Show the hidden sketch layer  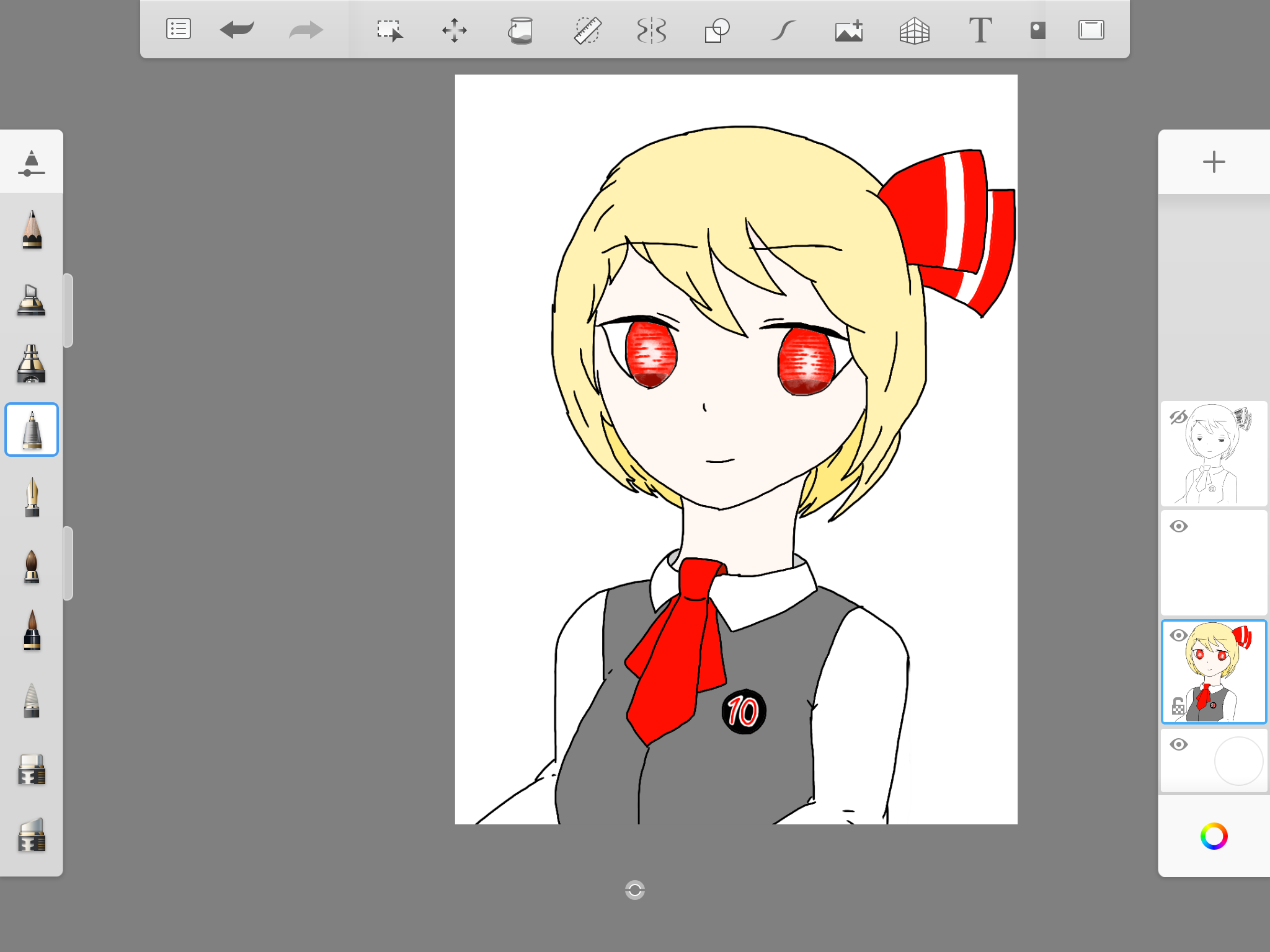click(x=1178, y=417)
